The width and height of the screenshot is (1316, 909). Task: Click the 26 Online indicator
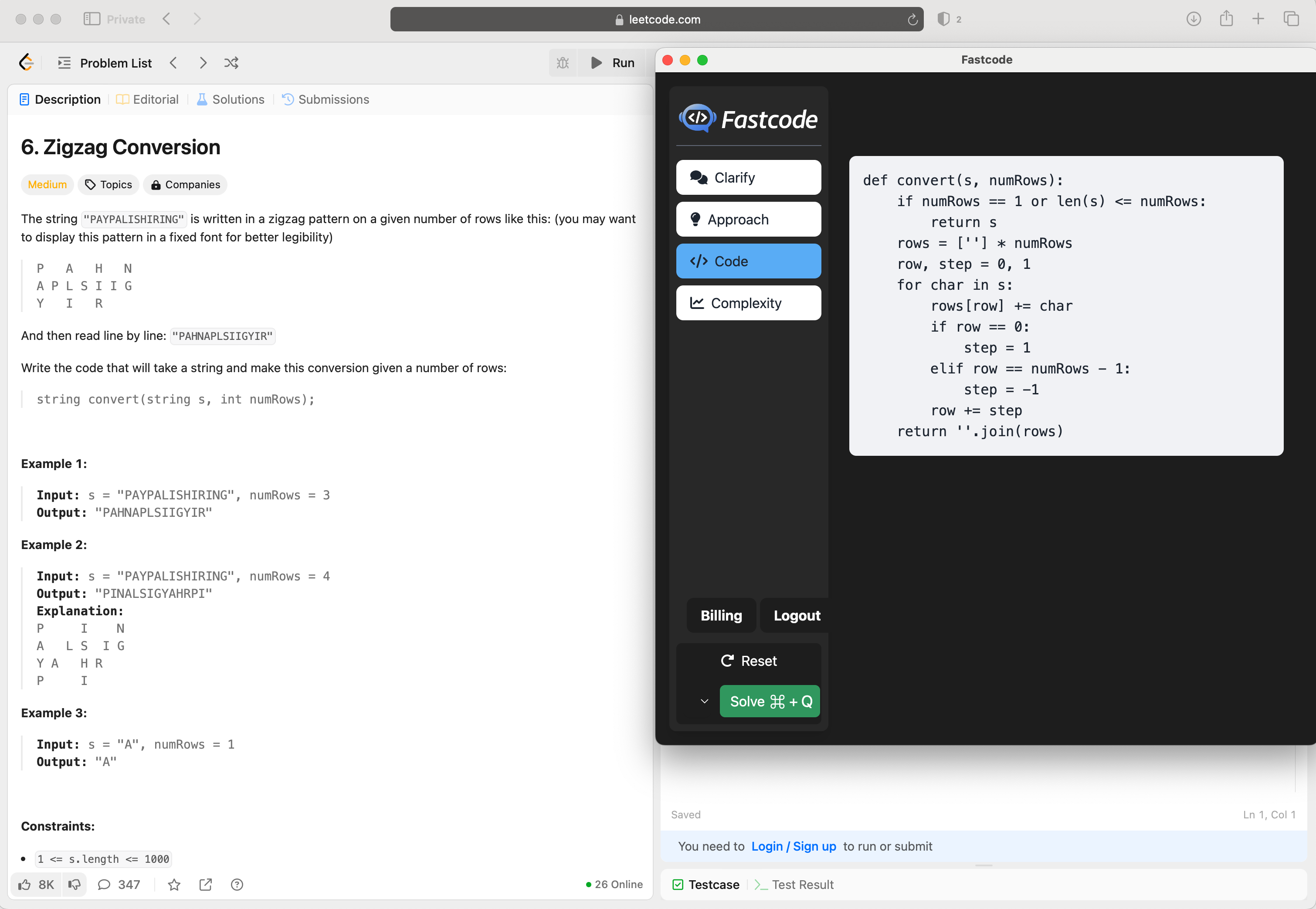[x=614, y=885]
